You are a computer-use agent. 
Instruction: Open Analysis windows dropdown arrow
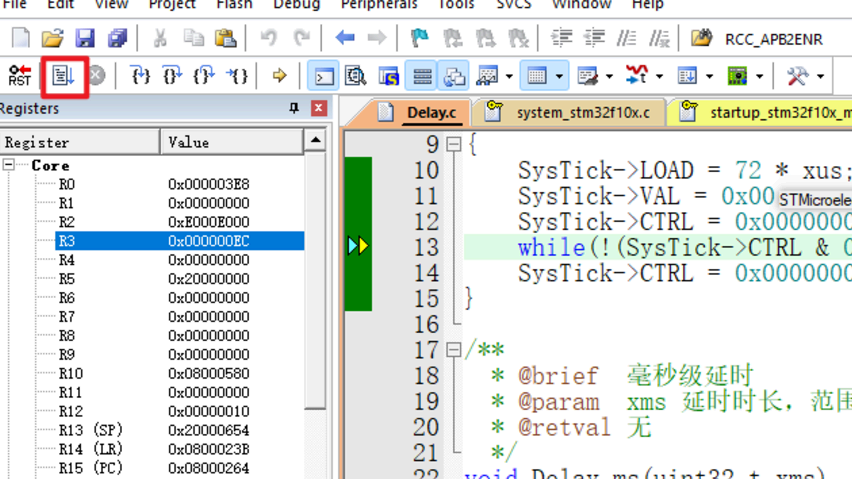coord(659,77)
